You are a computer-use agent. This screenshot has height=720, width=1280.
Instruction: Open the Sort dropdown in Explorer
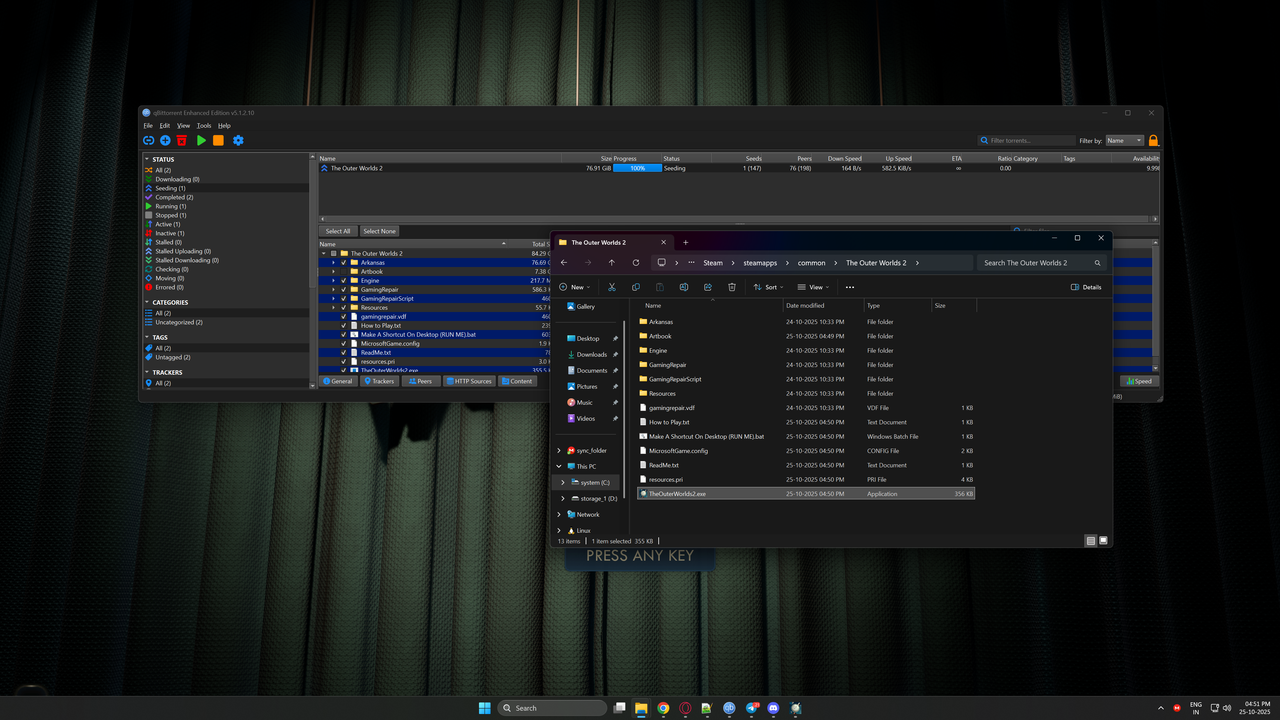(x=770, y=287)
